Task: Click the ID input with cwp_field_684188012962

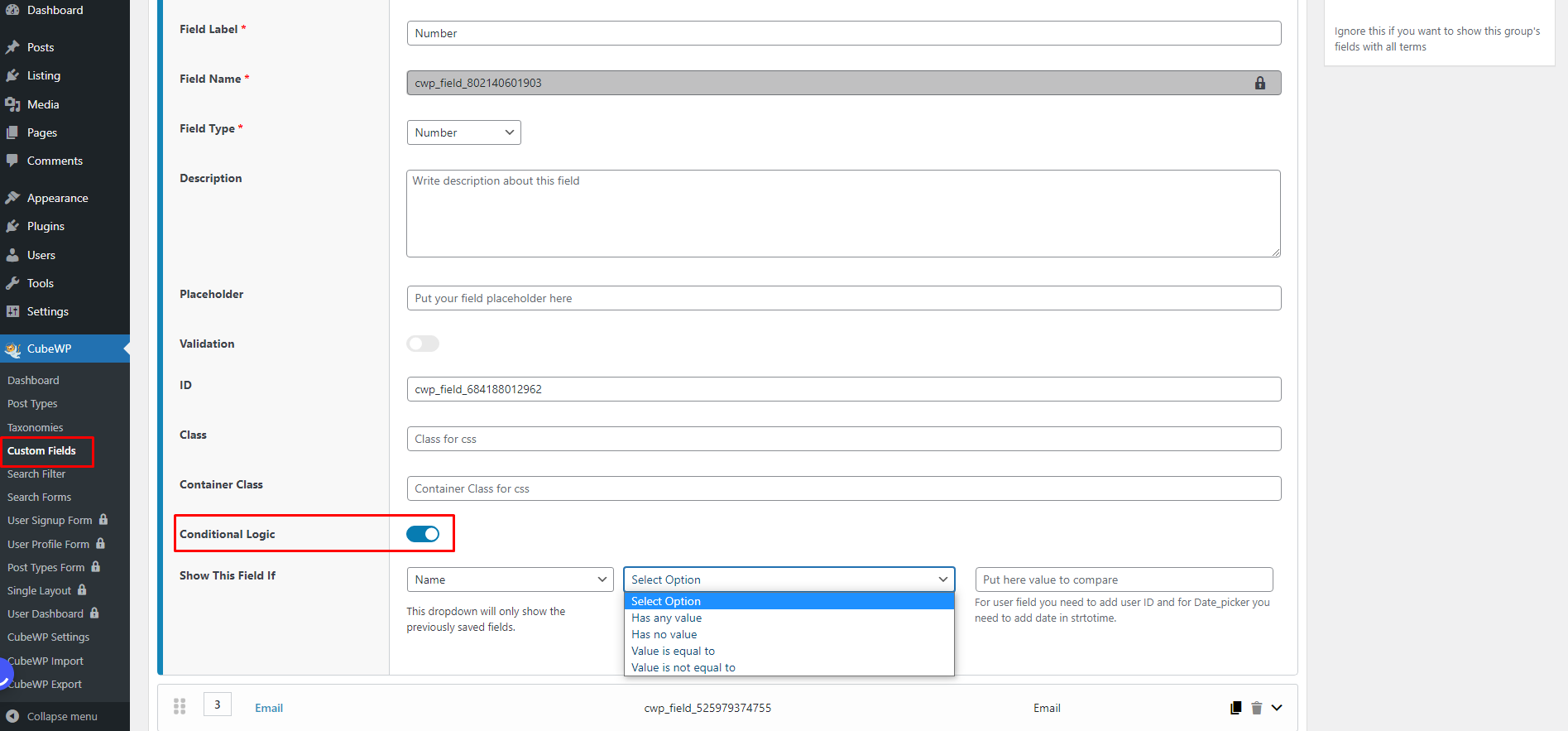Action: point(844,389)
